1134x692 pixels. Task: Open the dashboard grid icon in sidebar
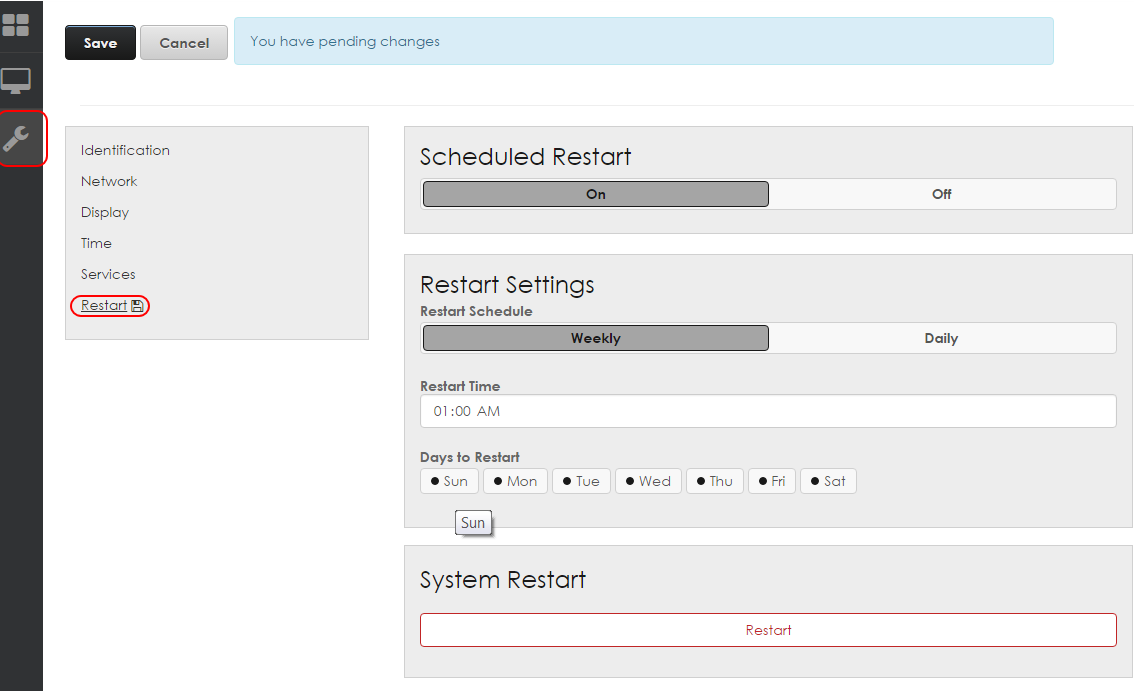(16, 25)
